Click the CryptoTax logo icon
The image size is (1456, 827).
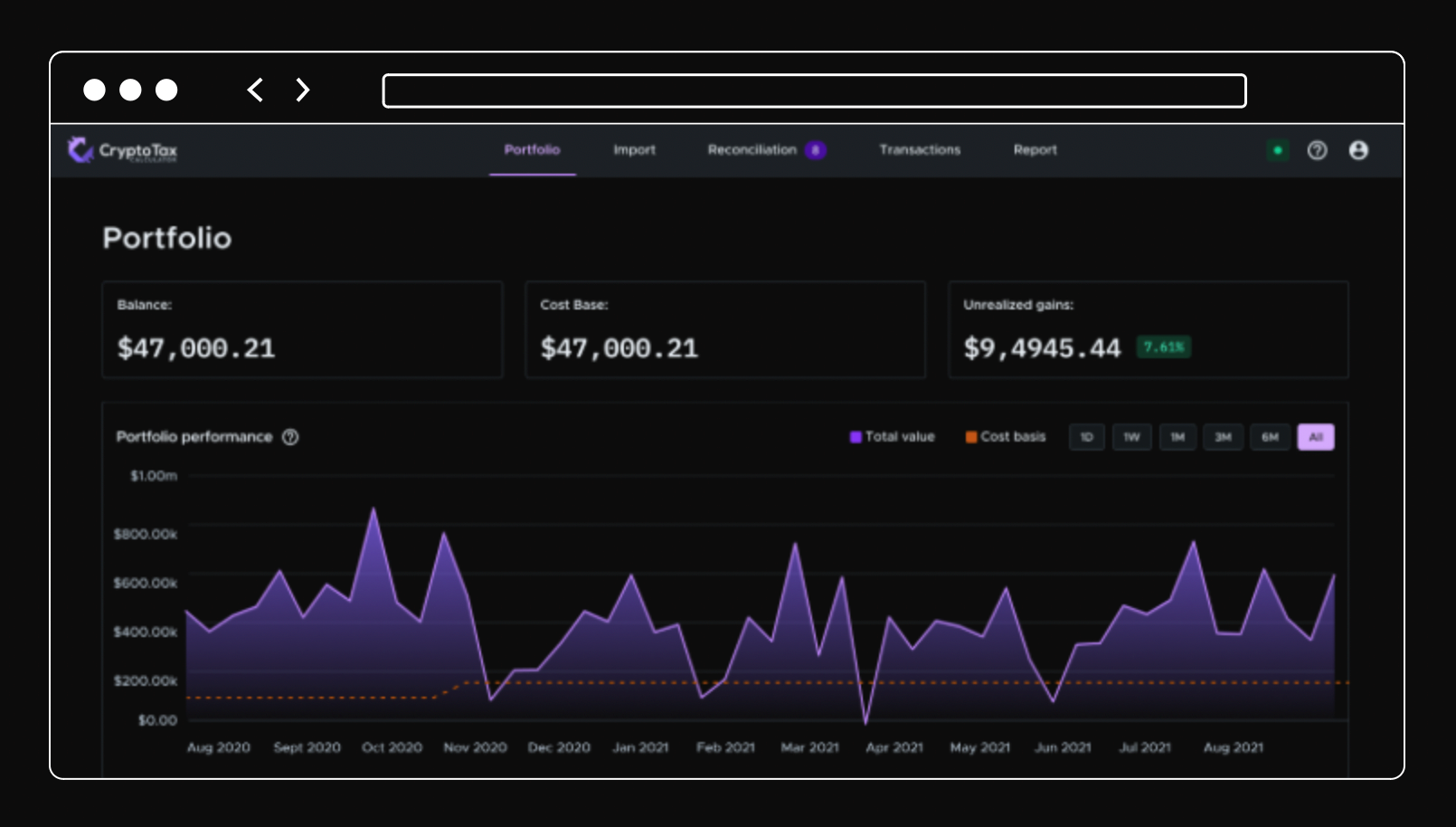pyautogui.click(x=80, y=150)
